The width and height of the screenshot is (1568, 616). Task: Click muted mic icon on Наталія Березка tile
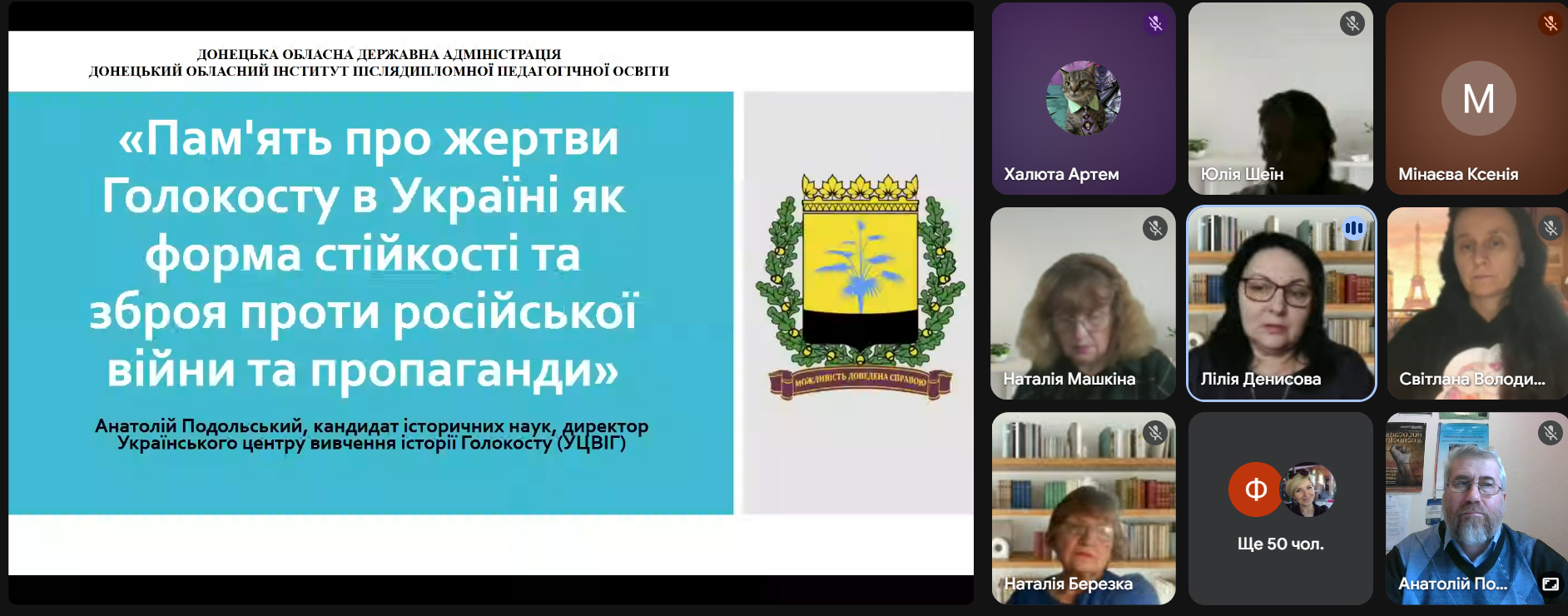(x=1155, y=433)
